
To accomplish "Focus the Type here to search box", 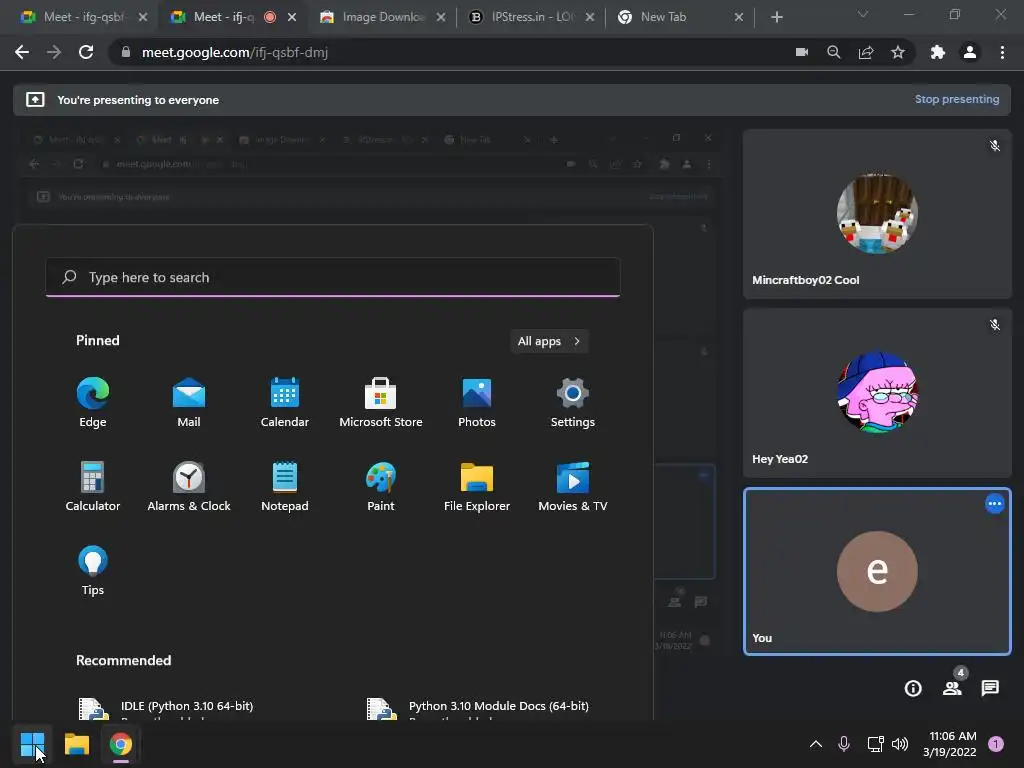I will click(x=332, y=277).
